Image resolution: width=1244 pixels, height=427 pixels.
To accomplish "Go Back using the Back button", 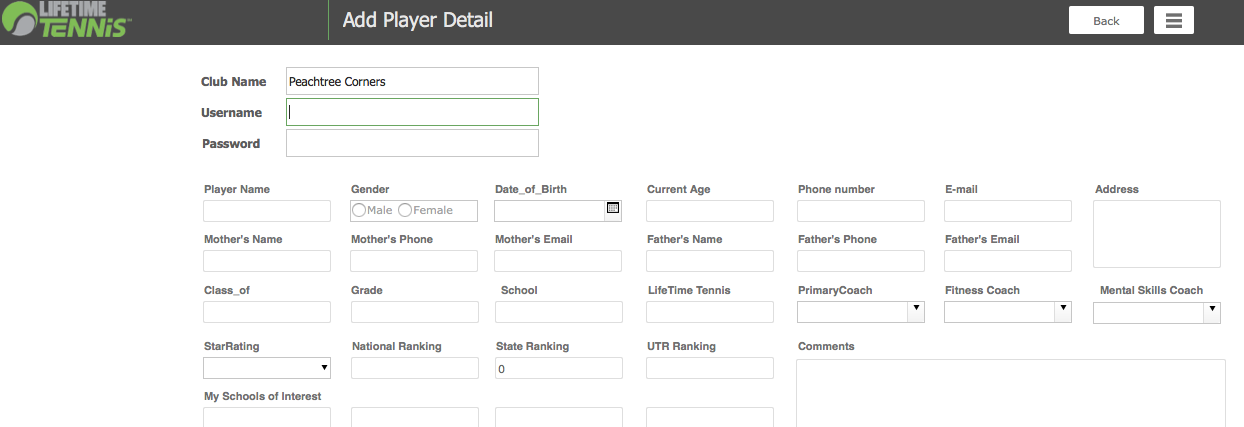I will coord(1106,20).
